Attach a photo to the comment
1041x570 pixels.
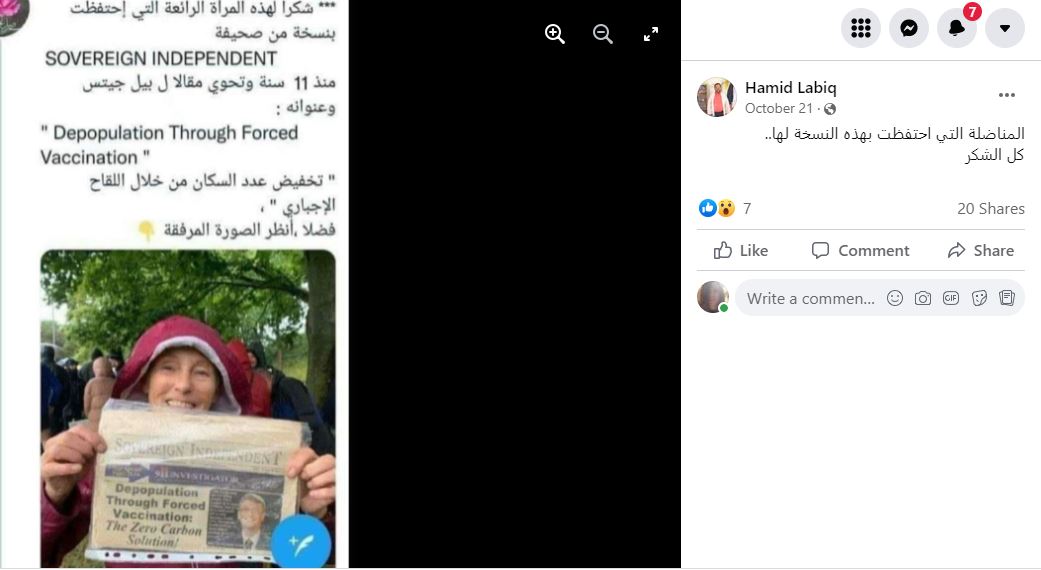tap(923, 298)
